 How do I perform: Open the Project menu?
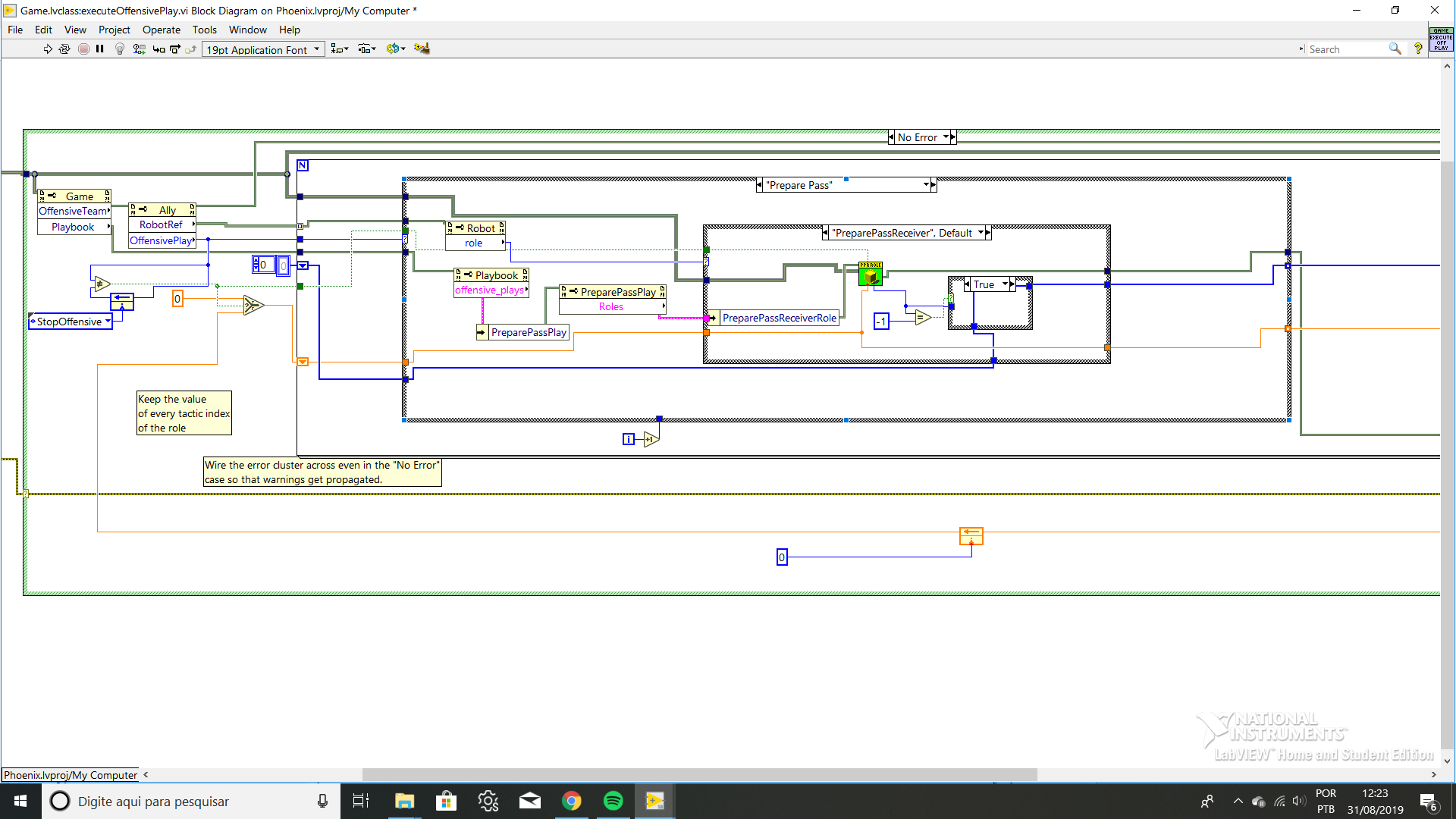coord(115,30)
